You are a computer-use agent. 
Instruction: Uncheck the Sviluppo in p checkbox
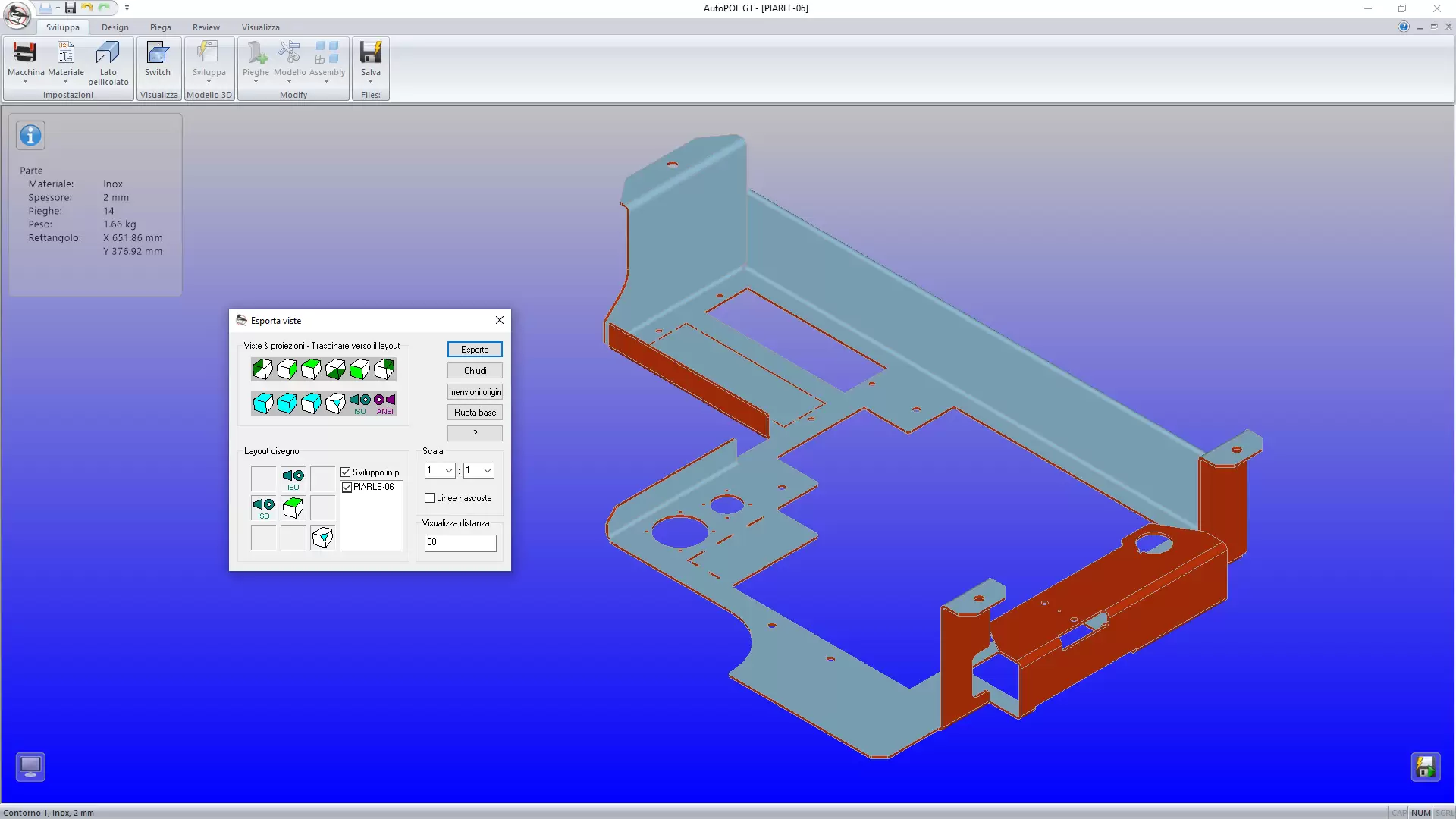(x=346, y=472)
